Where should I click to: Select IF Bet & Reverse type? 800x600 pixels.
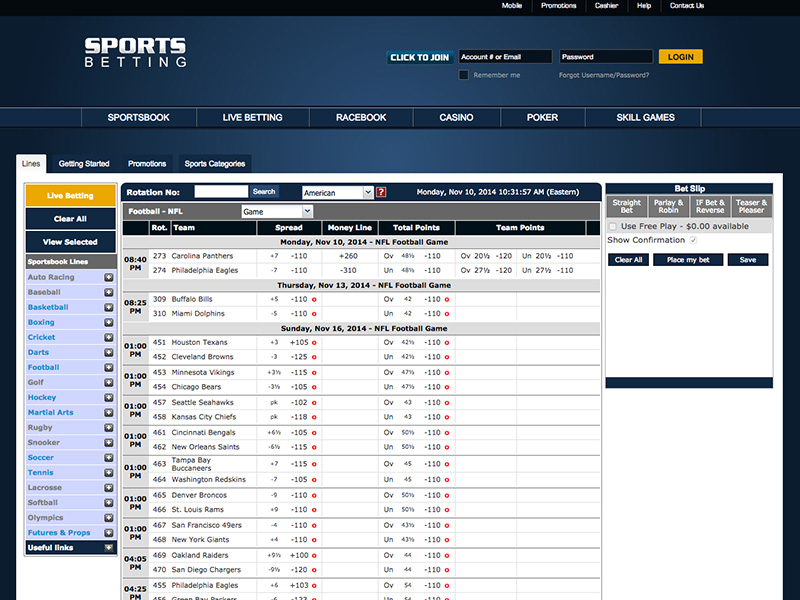pos(710,206)
